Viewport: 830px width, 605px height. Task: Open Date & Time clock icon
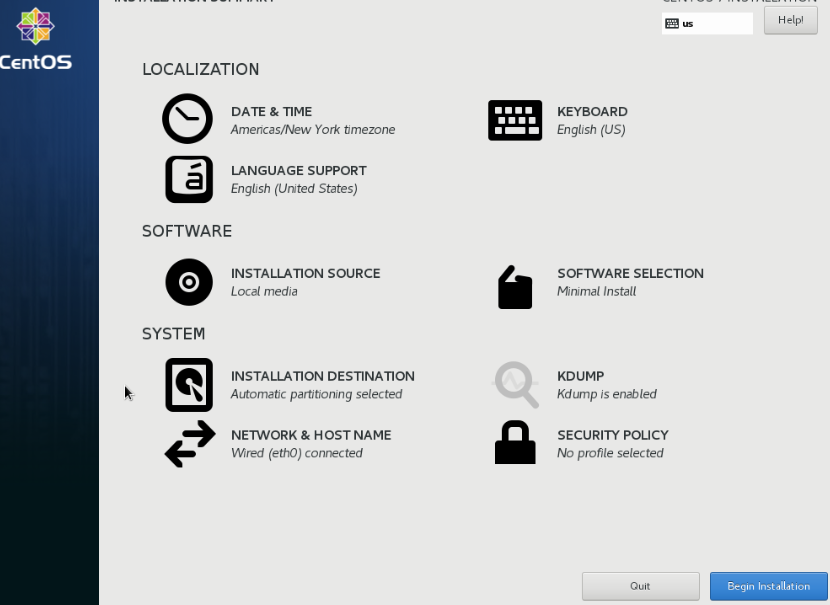187,119
